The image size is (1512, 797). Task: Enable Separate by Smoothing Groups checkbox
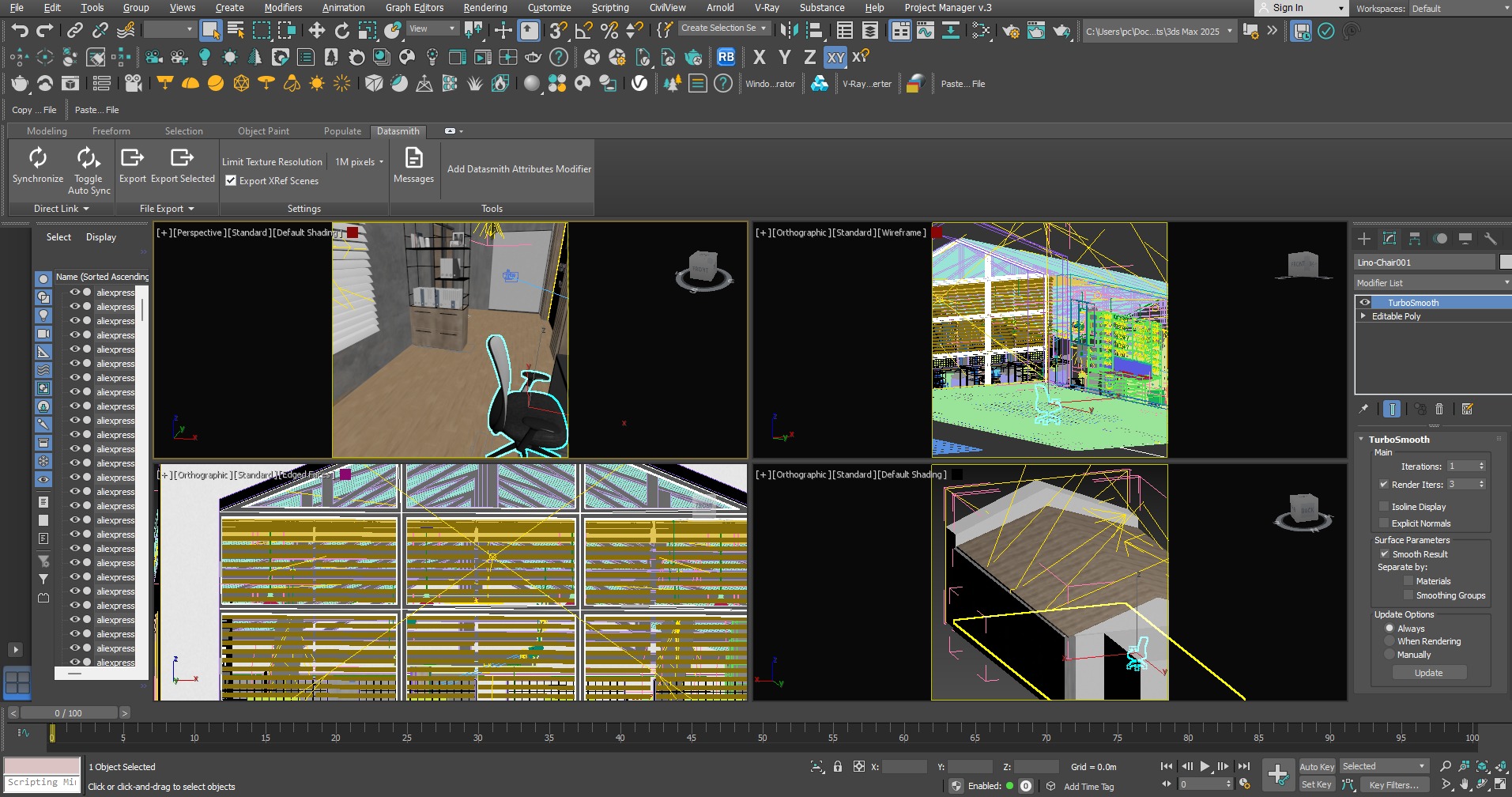[1408, 595]
